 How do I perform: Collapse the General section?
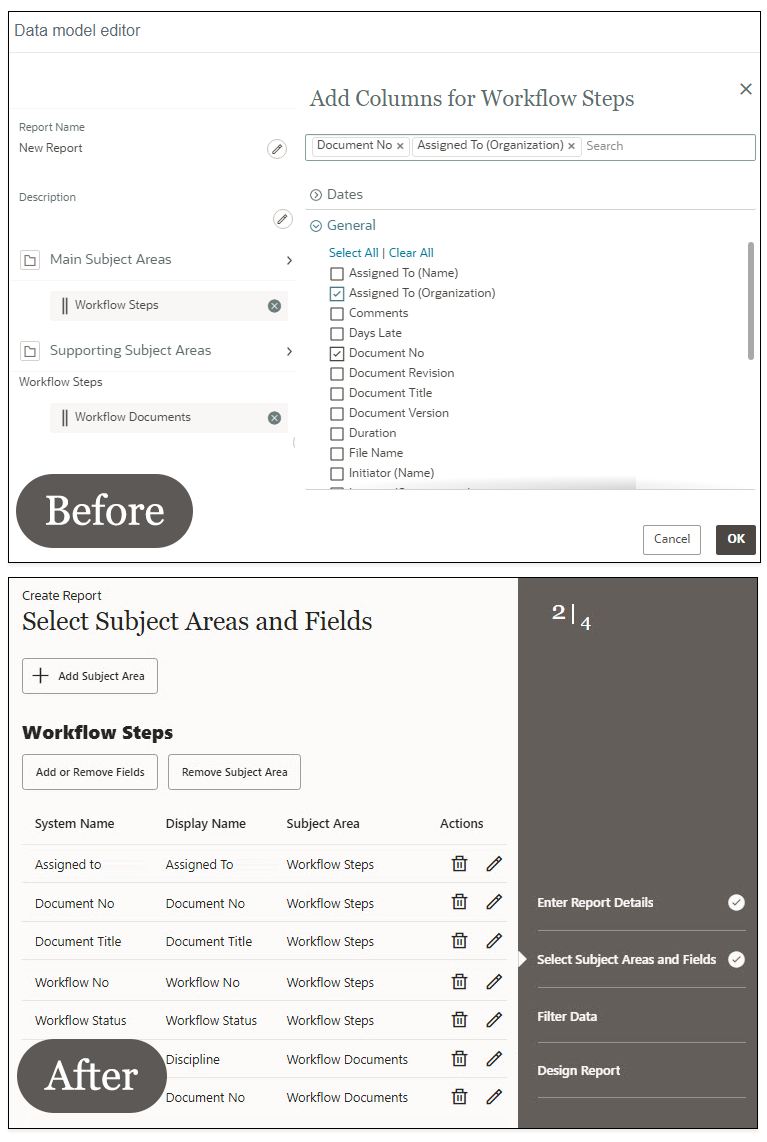pyautogui.click(x=316, y=226)
